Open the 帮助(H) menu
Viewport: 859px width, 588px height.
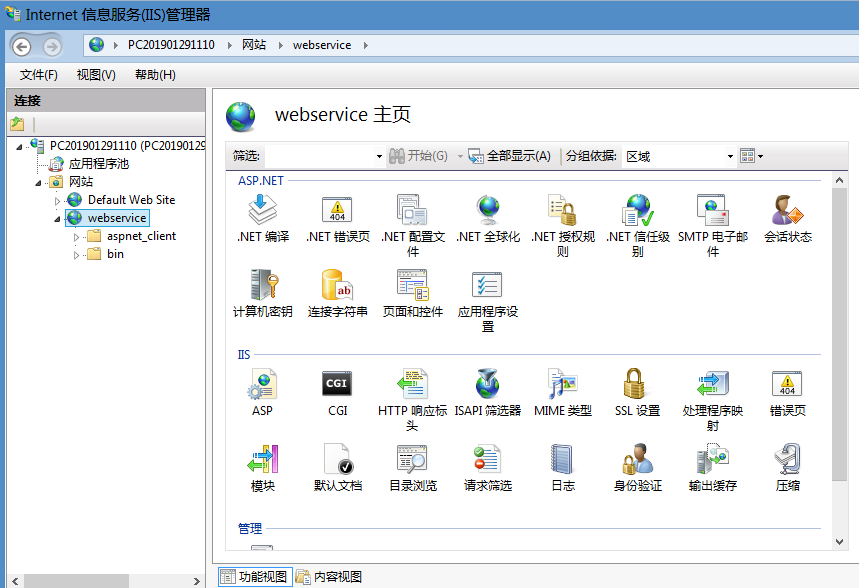[x=155, y=75]
